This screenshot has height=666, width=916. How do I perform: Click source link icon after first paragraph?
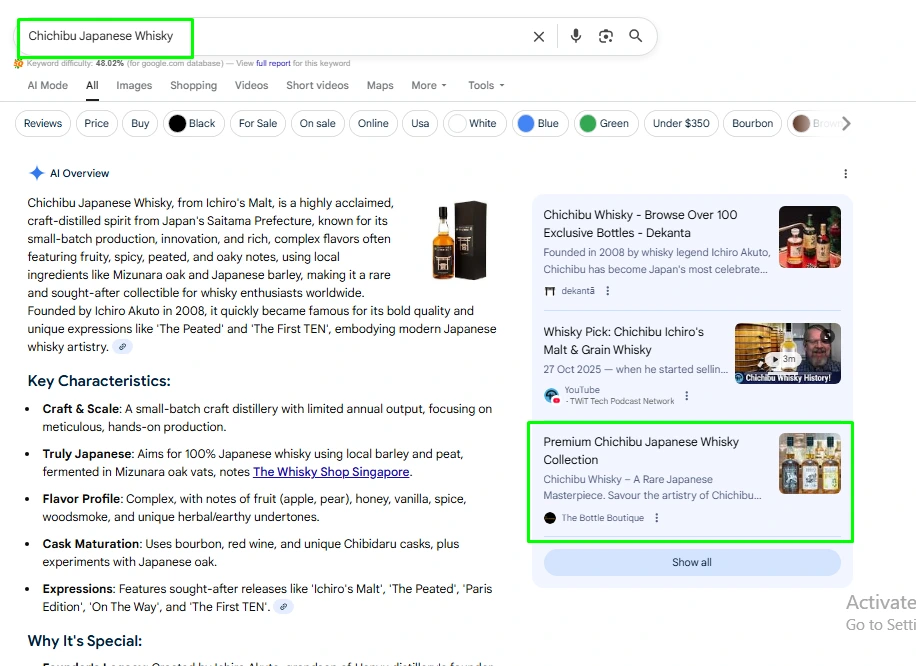point(122,347)
